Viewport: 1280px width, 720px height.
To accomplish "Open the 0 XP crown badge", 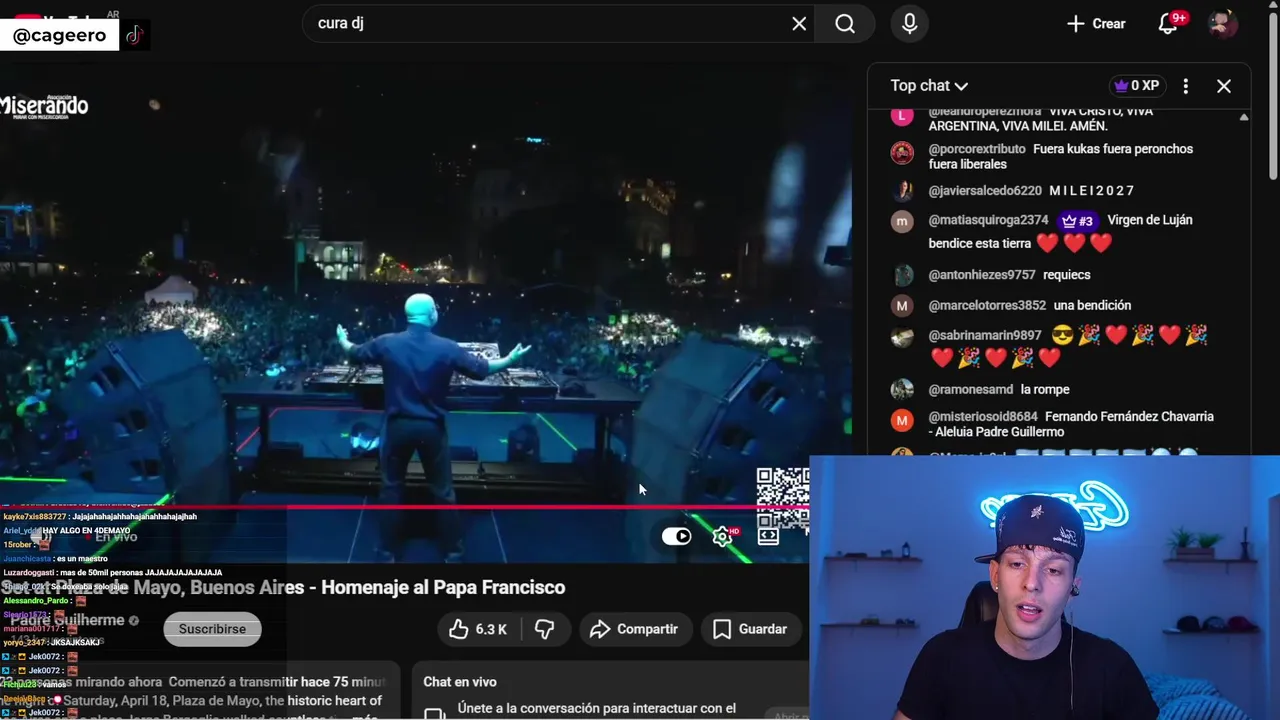I will click(1136, 86).
